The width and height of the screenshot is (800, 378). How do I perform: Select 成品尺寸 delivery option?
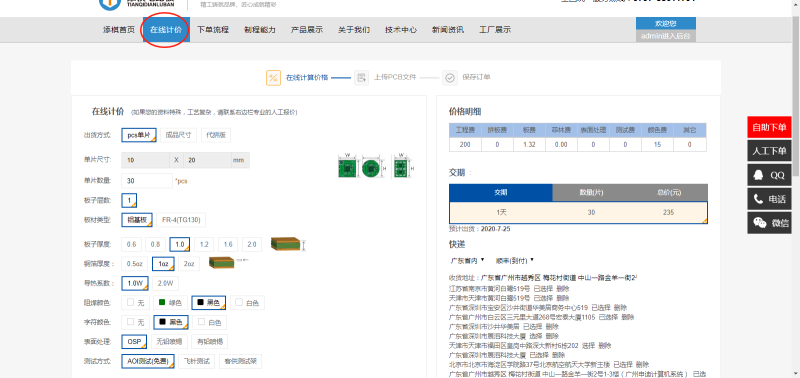coord(179,135)
